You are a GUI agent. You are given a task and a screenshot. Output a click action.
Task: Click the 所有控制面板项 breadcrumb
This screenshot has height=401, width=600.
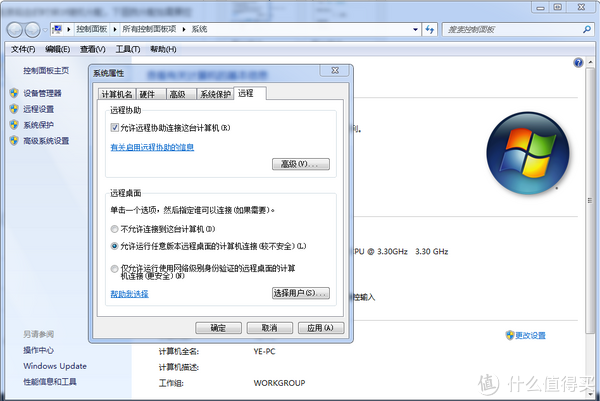149,29
